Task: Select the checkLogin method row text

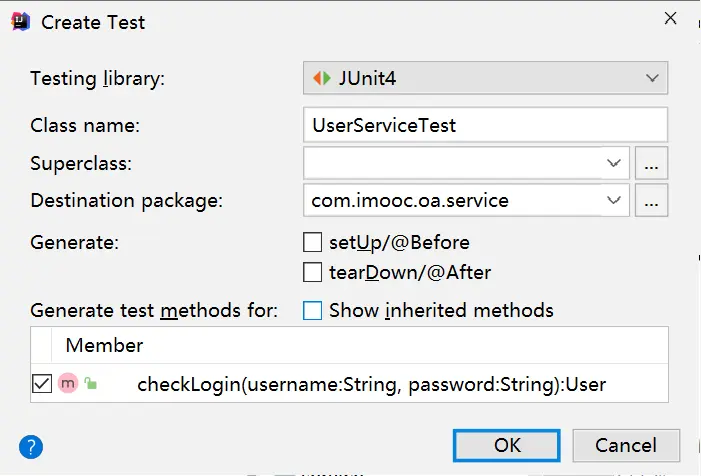Action: click(371, 384)
